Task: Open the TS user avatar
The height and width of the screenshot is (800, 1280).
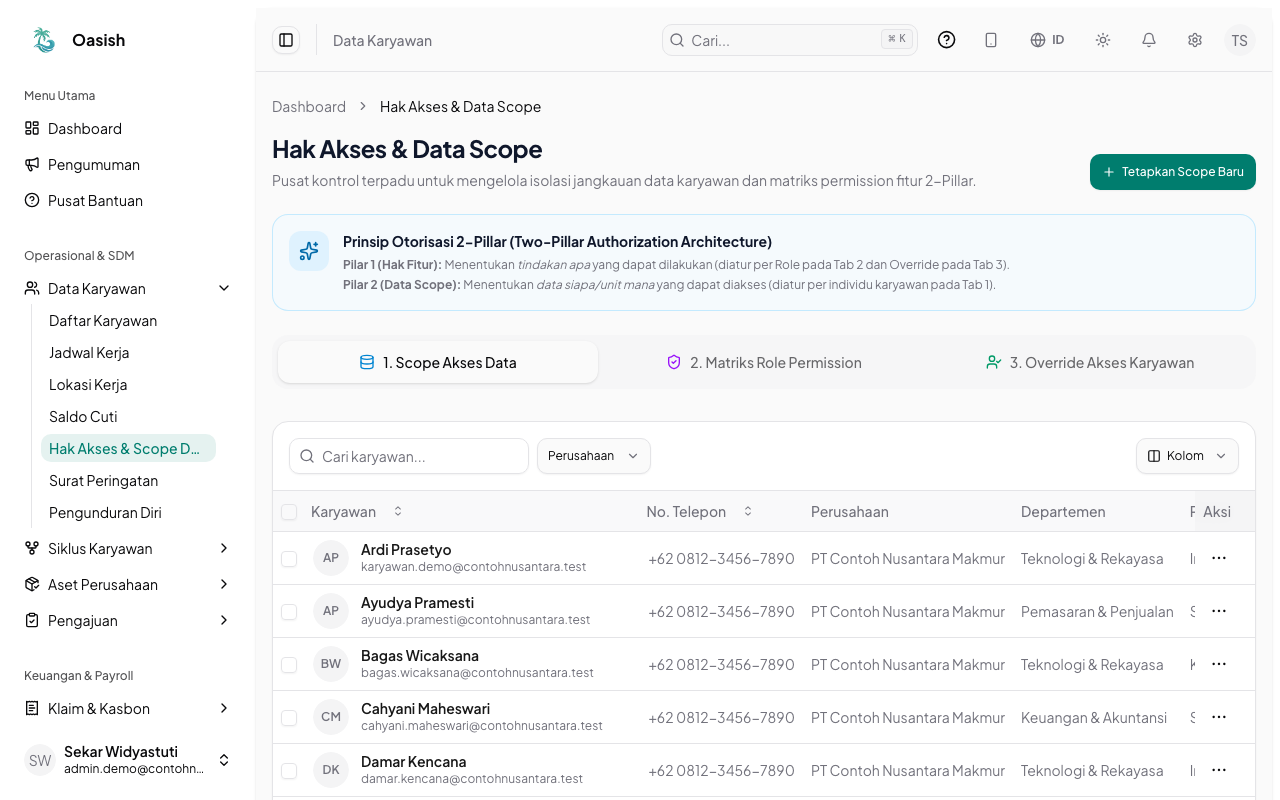Action: (1240, 40)
